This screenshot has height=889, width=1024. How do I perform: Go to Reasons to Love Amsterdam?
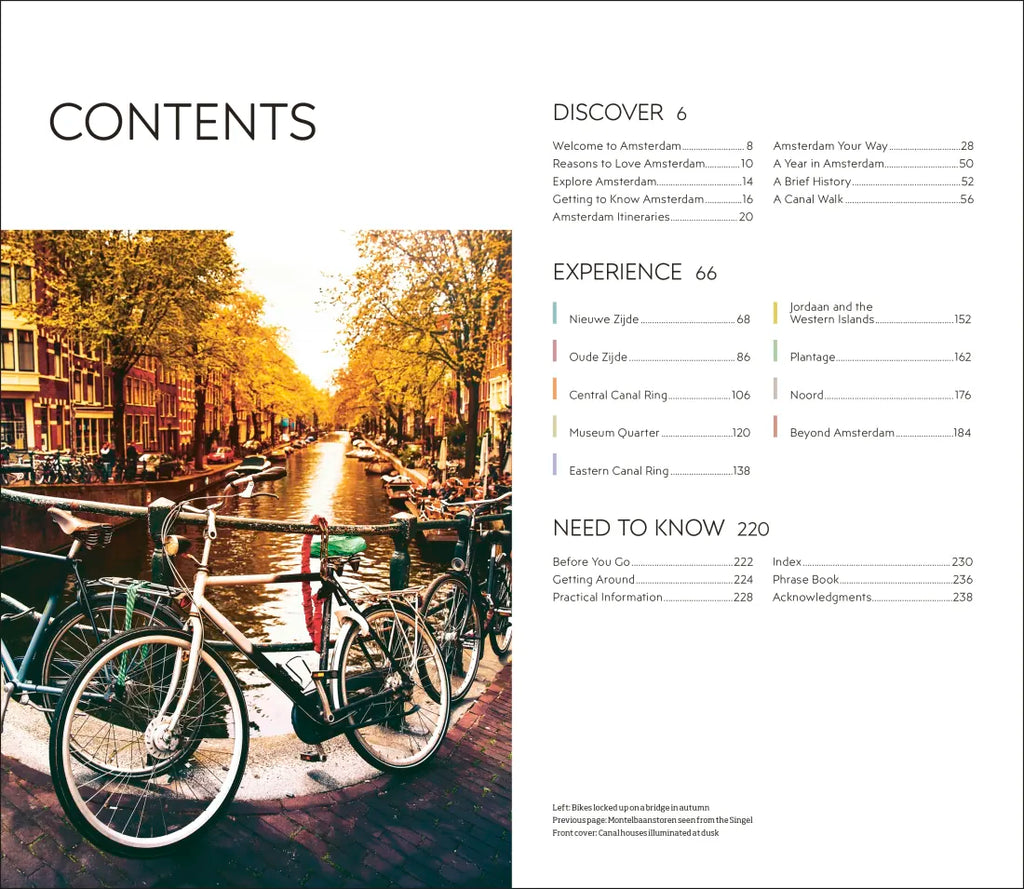click(x=629, y=164)
